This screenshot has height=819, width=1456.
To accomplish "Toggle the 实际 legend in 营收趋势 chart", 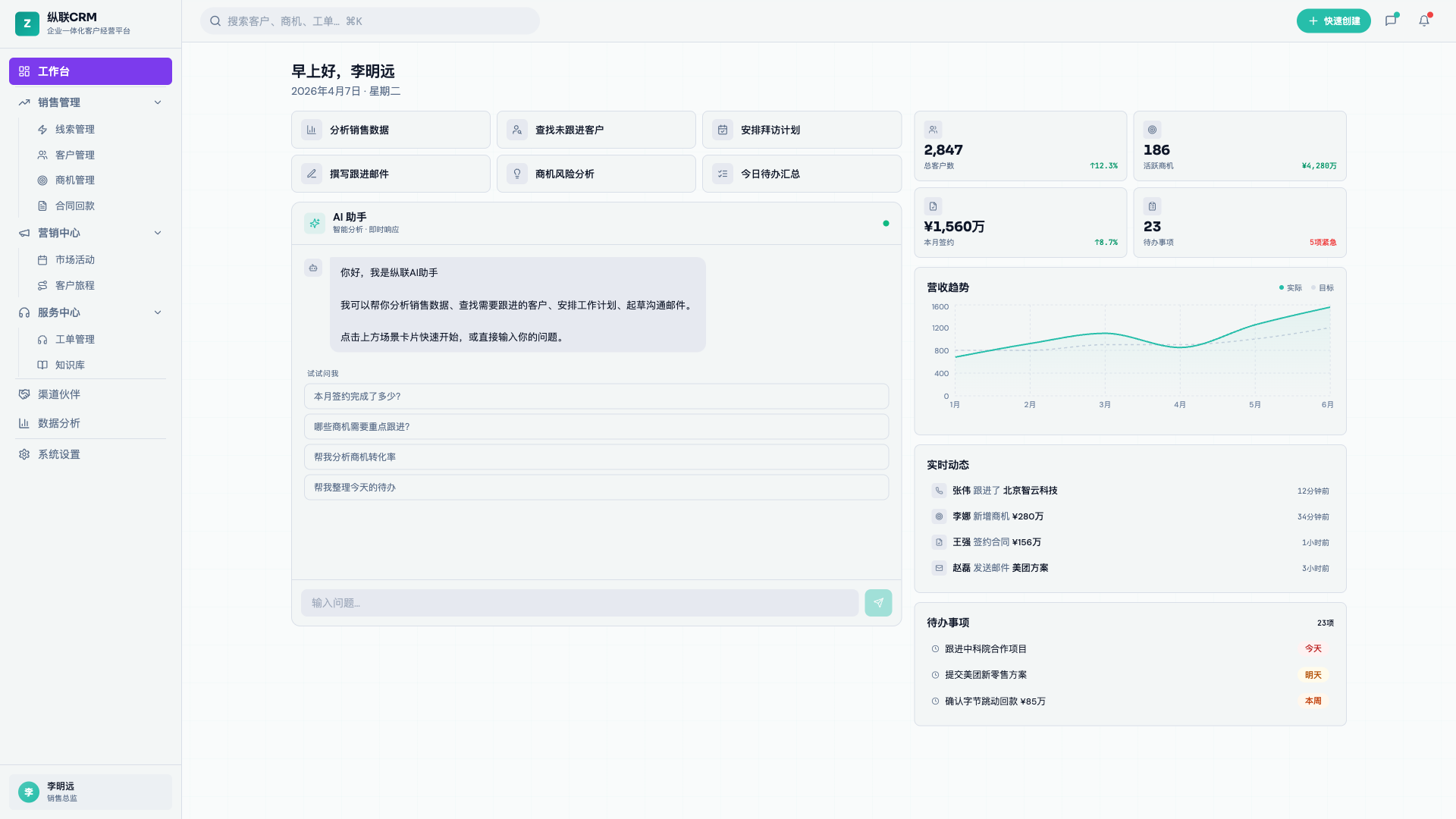I will (x=1289, y=287).
